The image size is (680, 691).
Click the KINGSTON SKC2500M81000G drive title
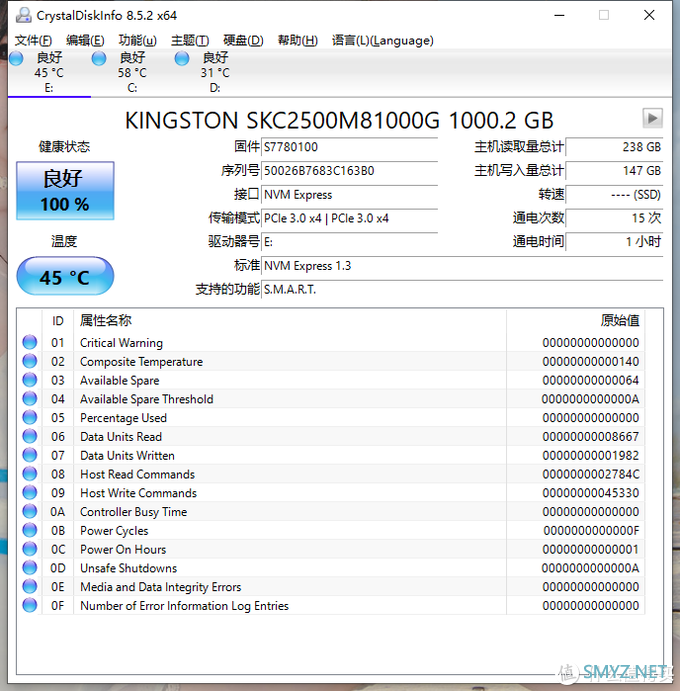(339, 120)
